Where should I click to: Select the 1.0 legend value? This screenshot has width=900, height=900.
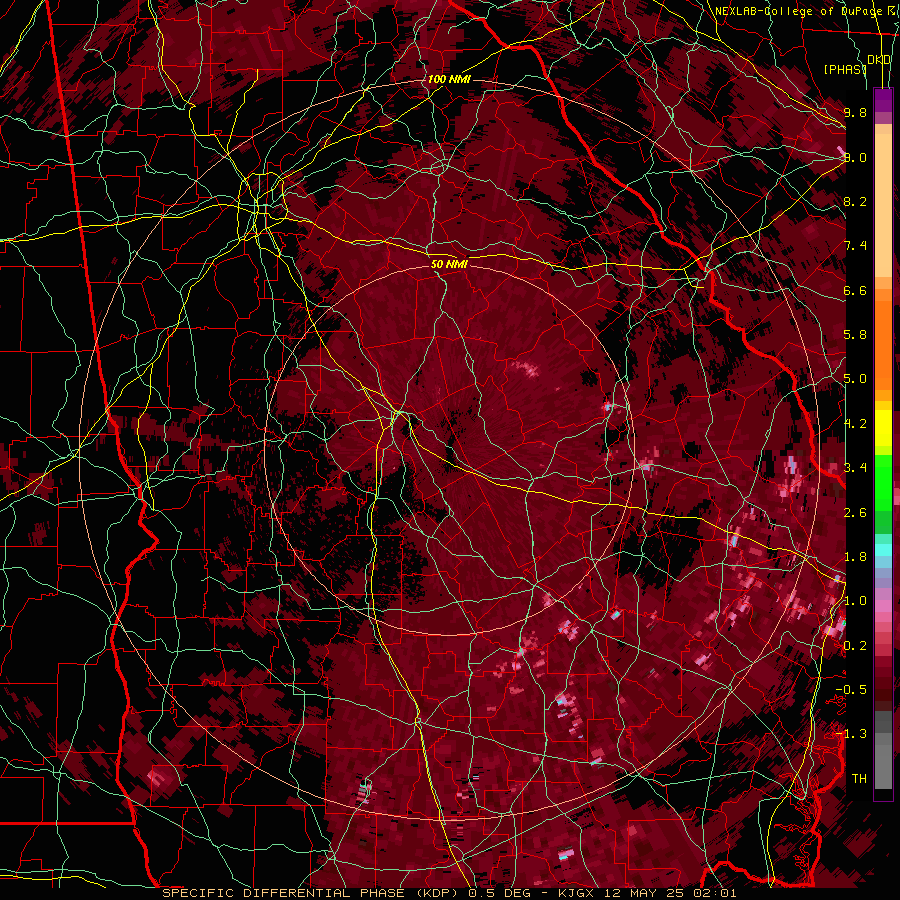click(855, 601)
